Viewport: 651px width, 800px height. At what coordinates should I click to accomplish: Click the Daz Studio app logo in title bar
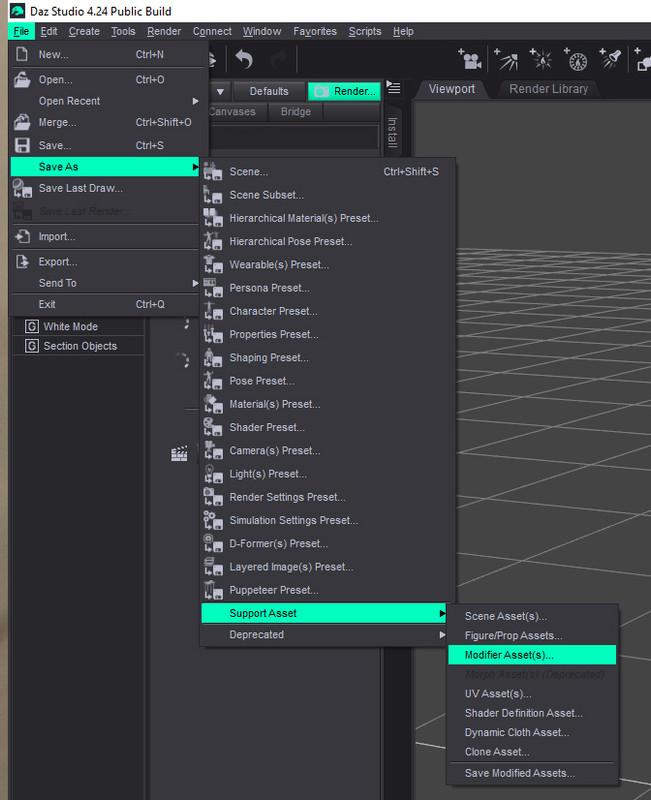point(17,11)
